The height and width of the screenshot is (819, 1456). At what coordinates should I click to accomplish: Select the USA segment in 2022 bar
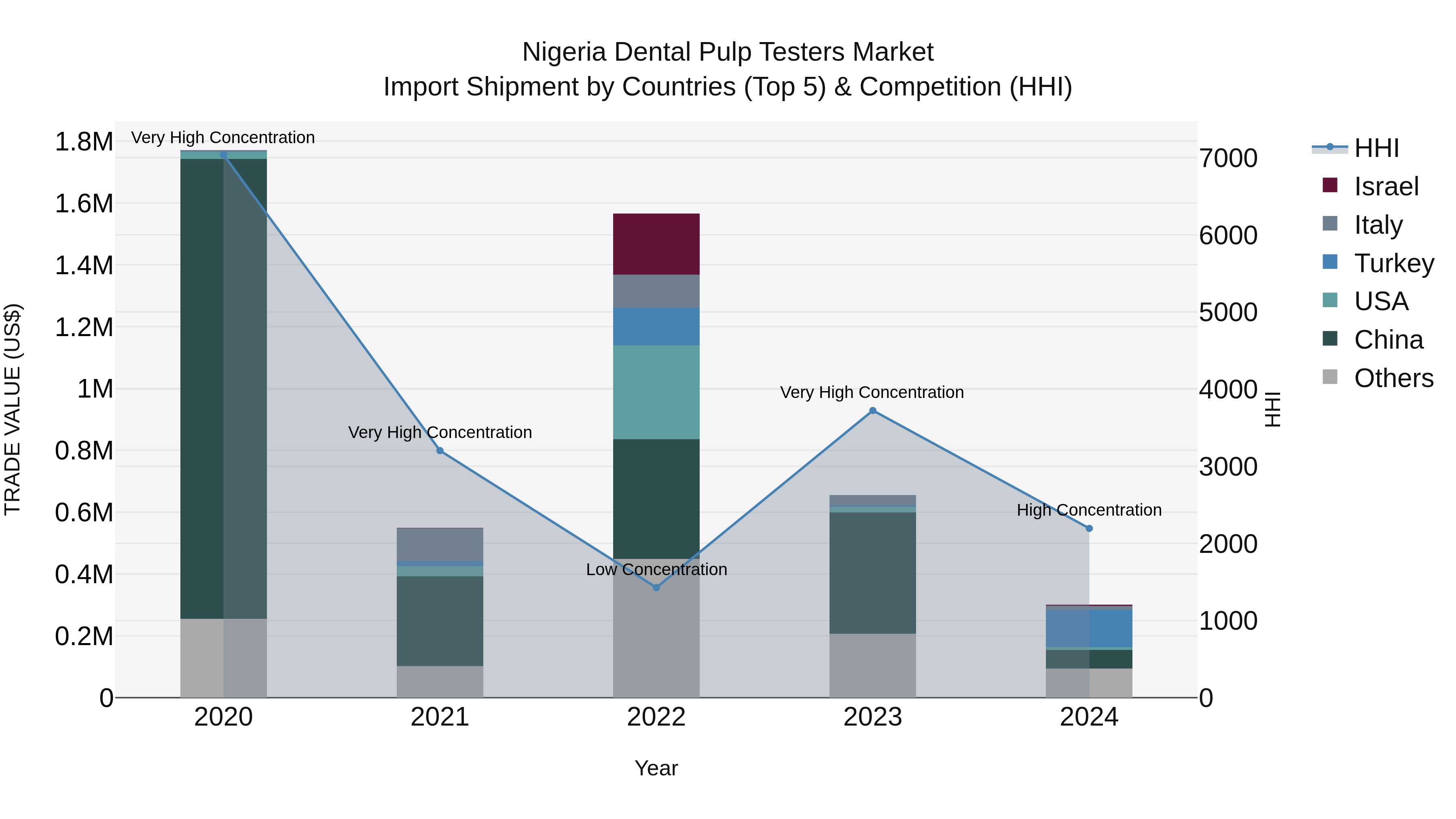click(x=656, y=392)
